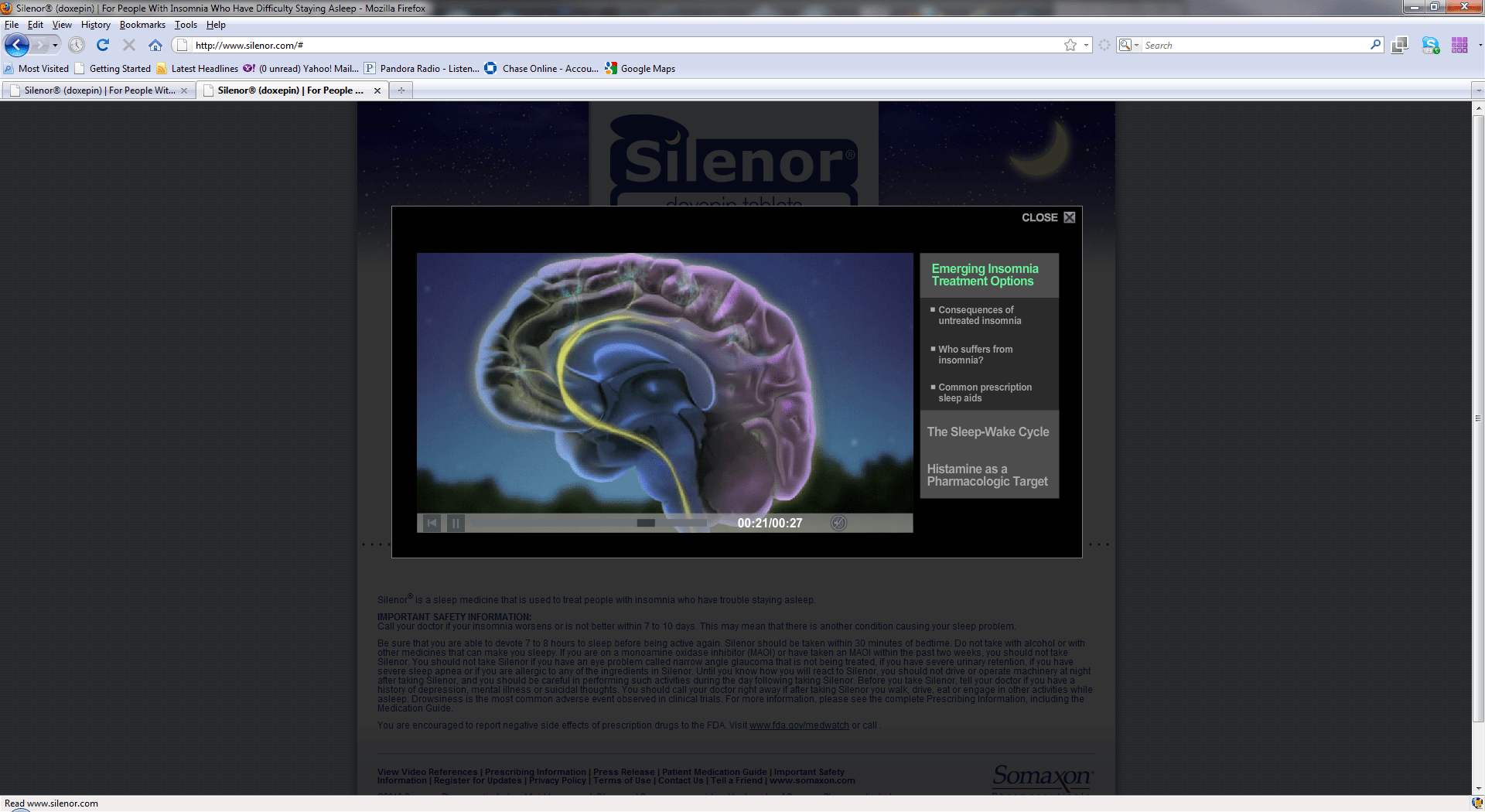Screen dimensions: 1485x812
Task: Click the URL address field
Action: tap(626, 46)
